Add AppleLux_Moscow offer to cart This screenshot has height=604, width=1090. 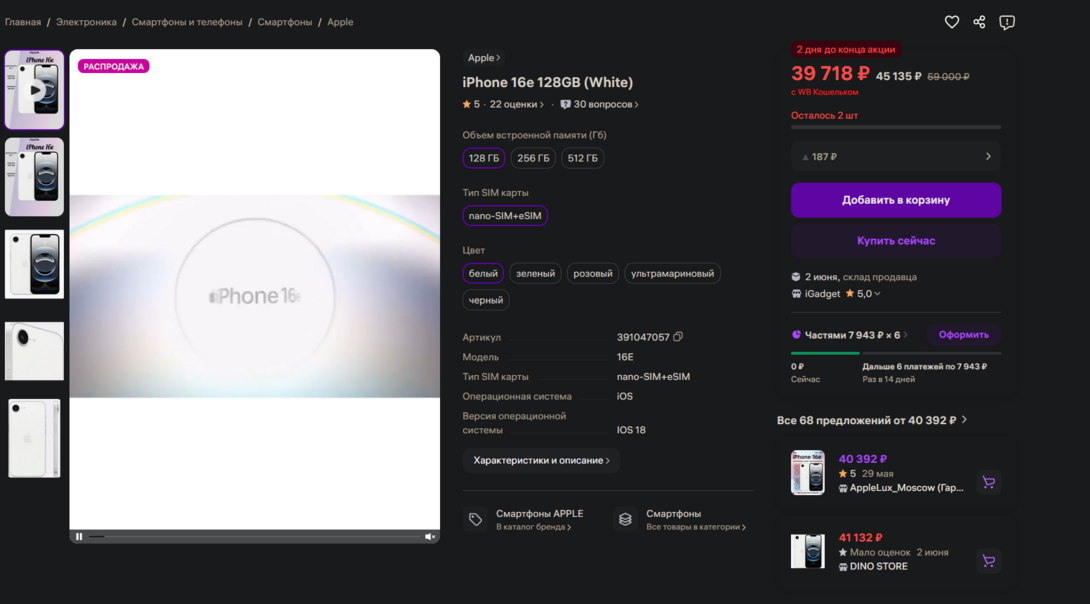(x=988, y=482)
